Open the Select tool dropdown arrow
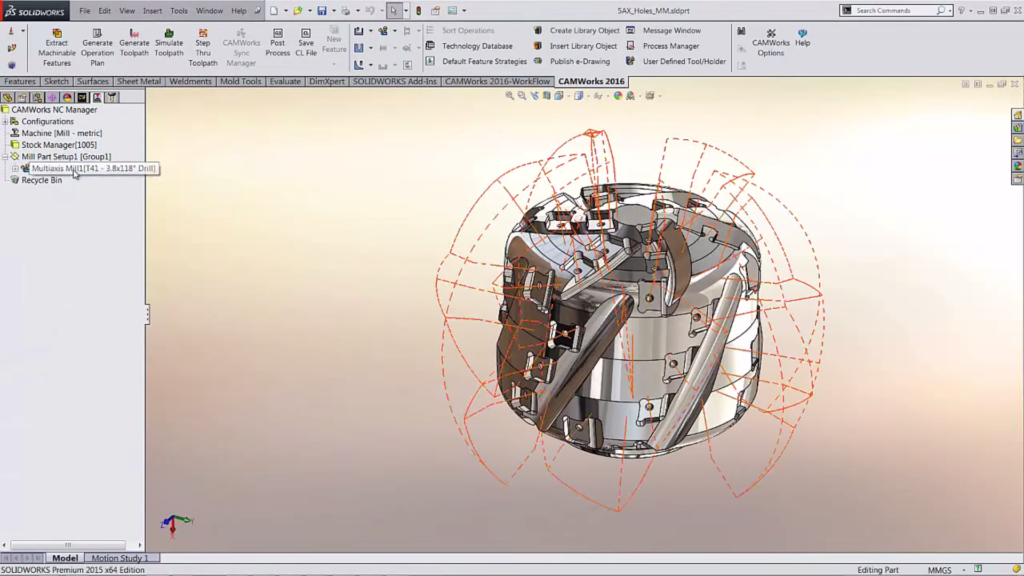This screenshot has height=576, width=1024. pyautogui.click(x=406, y=10)
